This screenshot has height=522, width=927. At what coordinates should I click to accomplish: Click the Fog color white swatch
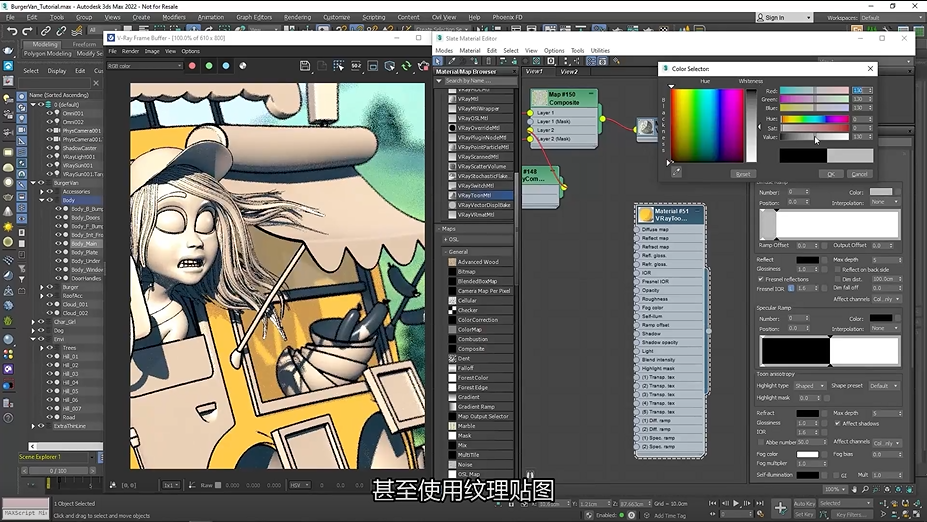tap(807, 455)
